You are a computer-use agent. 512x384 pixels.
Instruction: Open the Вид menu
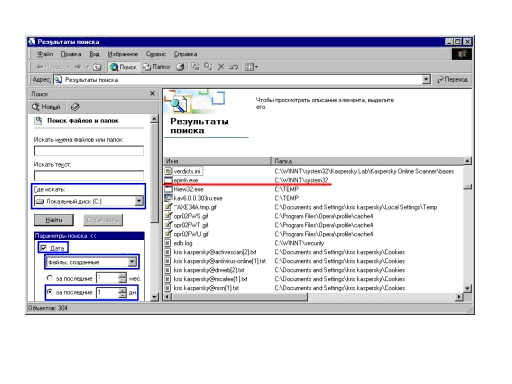pos(94,54)
